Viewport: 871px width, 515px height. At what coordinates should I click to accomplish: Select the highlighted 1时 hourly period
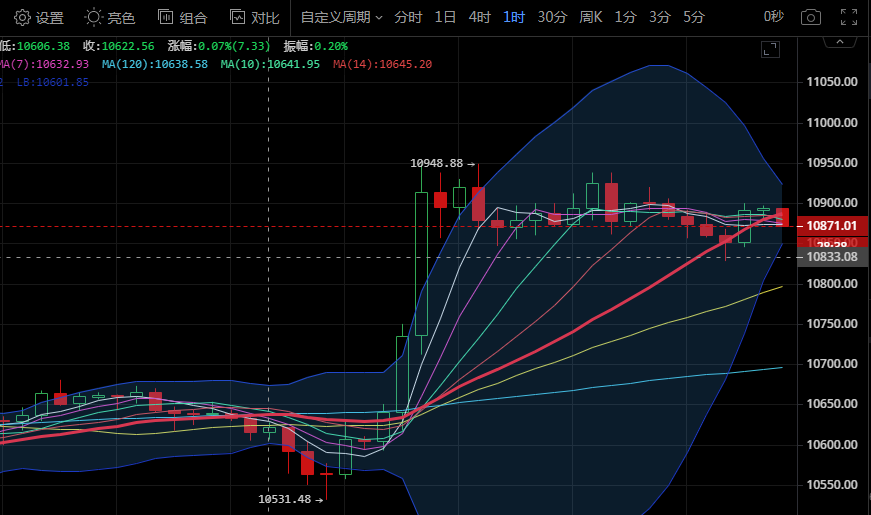tap(513, 17)
